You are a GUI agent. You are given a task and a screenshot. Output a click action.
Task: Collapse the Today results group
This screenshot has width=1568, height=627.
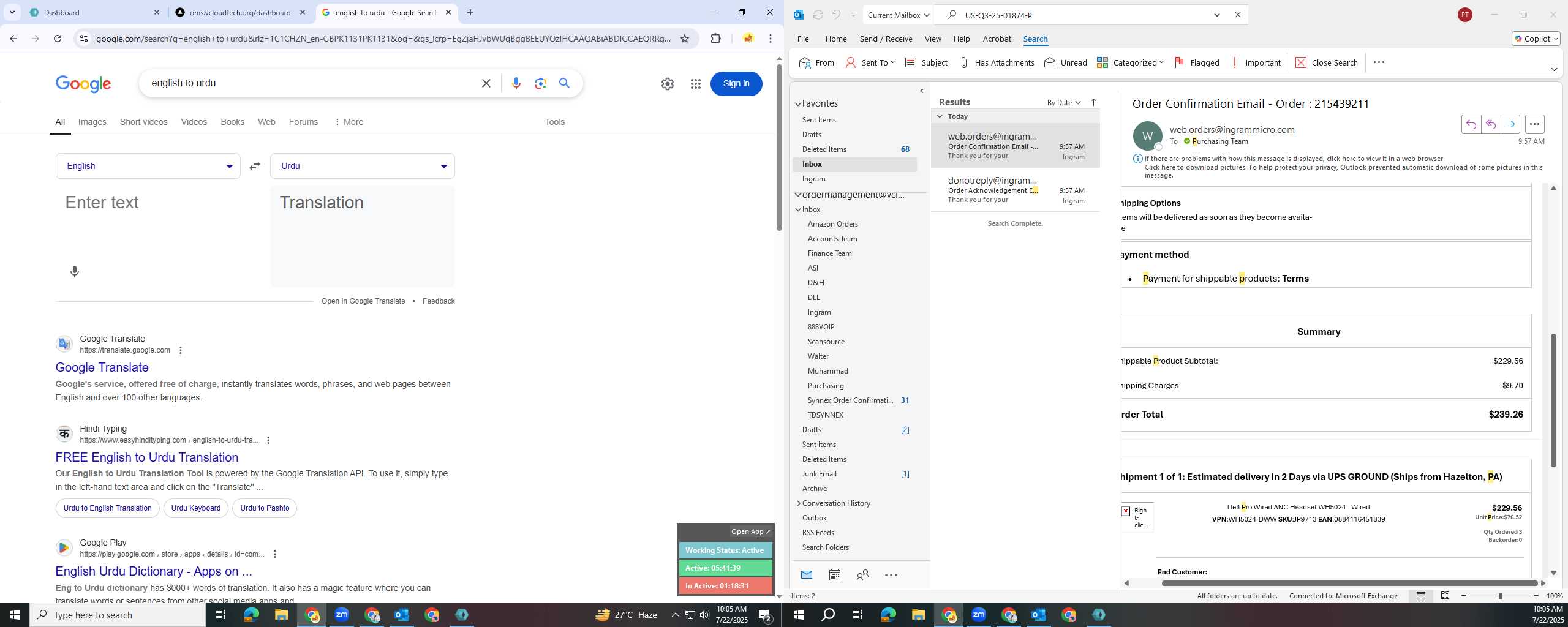(x=940, y=116)
